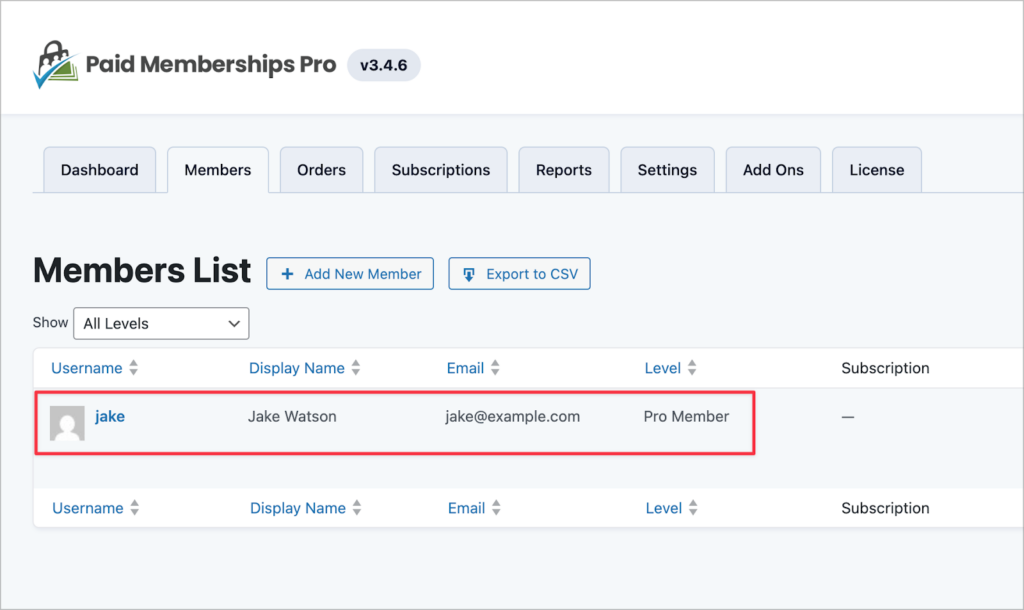The image size is (1024, 610).
Task: Open jake's member profile link
Action: point(110,416)
